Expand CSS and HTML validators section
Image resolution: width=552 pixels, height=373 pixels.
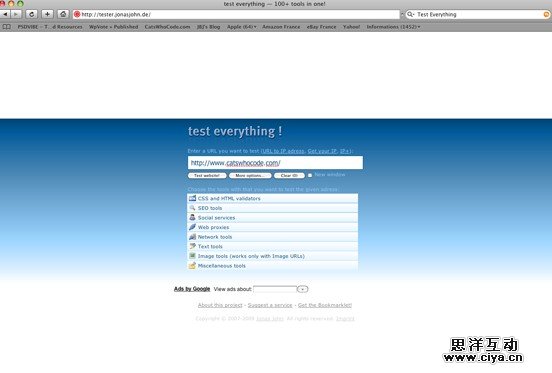272,198
